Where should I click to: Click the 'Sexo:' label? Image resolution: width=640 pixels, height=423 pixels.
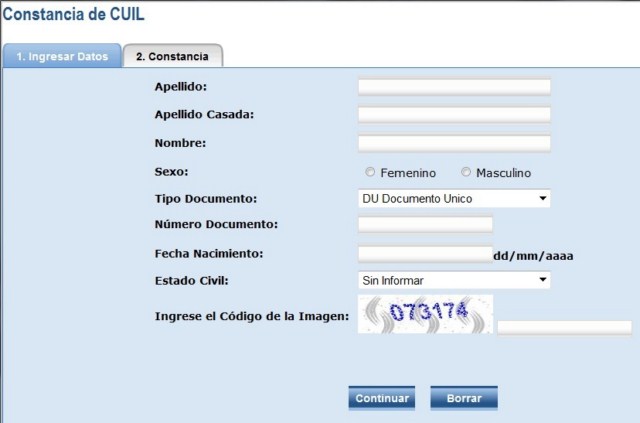click(171, 171)
